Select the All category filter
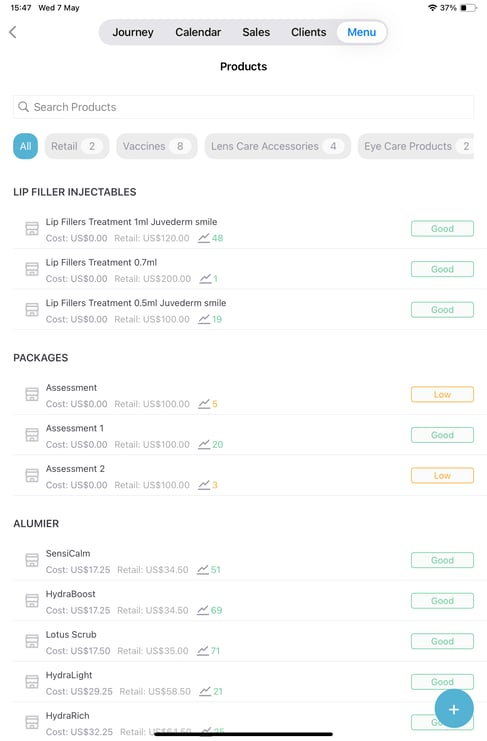This screenshot has width=487, height=741. [x=26, y=146]
